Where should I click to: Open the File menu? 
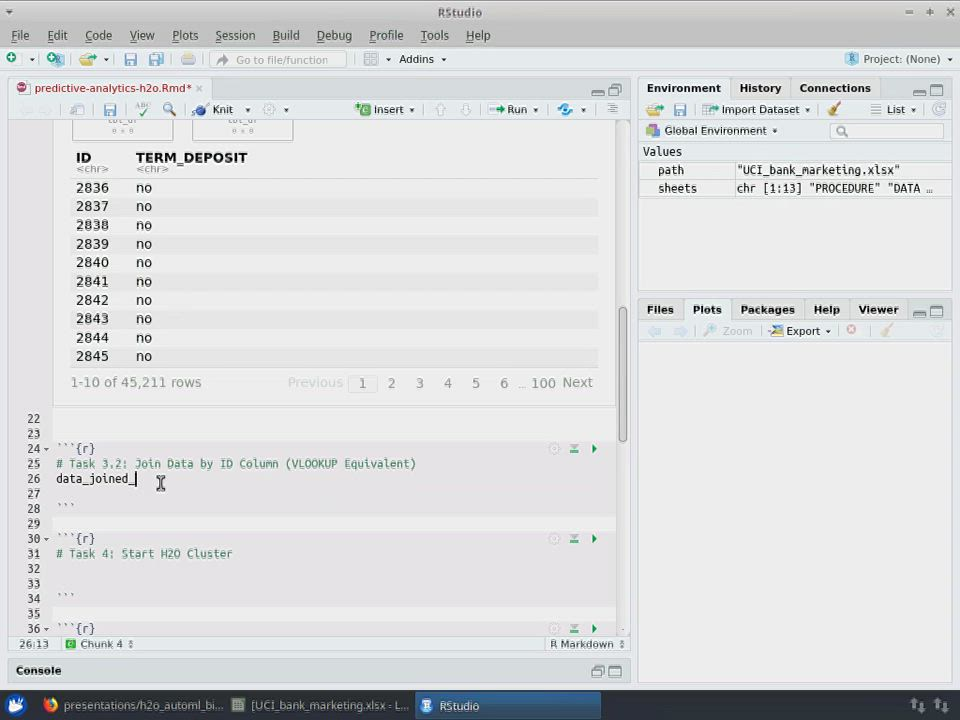coord(20,36)
